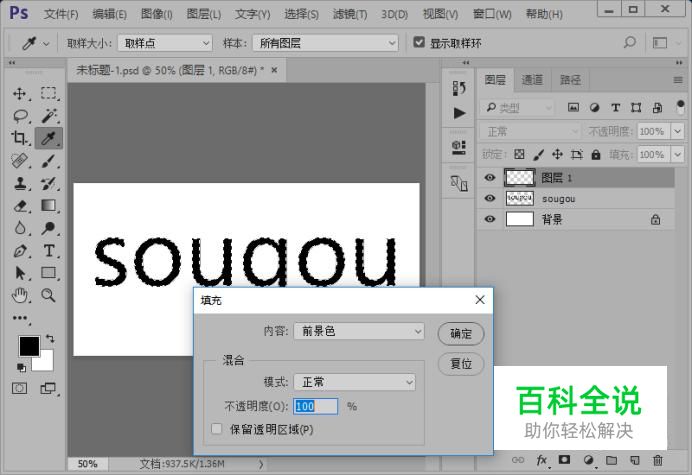Screen dimensions: 692x475
Task: Select the Healing Brush tool
Action: [19, 161]
